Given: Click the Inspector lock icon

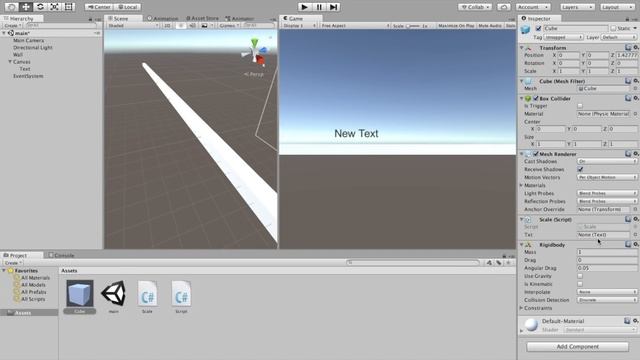Looking at the screenshot, I should [627, 19].
